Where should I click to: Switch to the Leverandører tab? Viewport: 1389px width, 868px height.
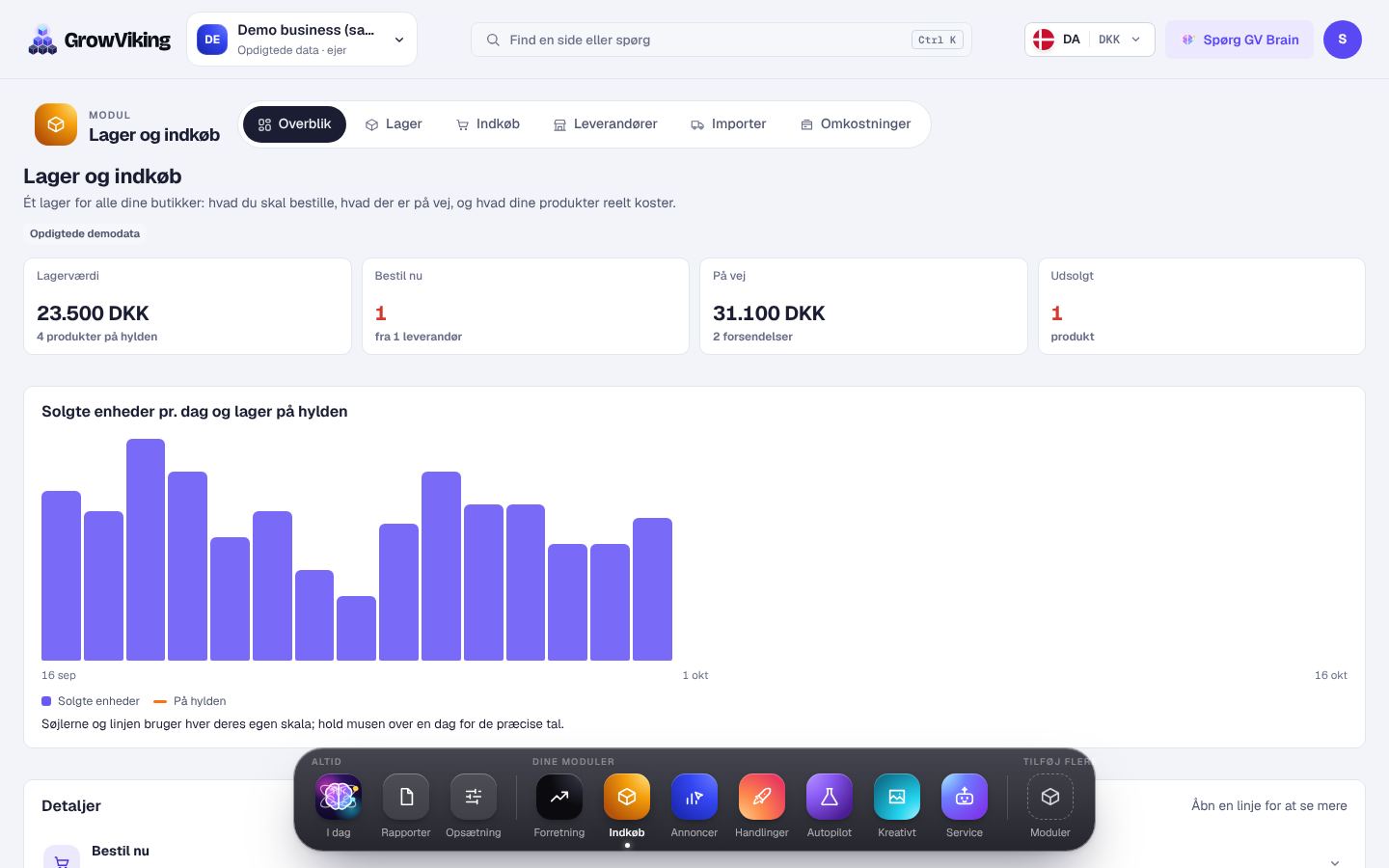coord(606,124)
